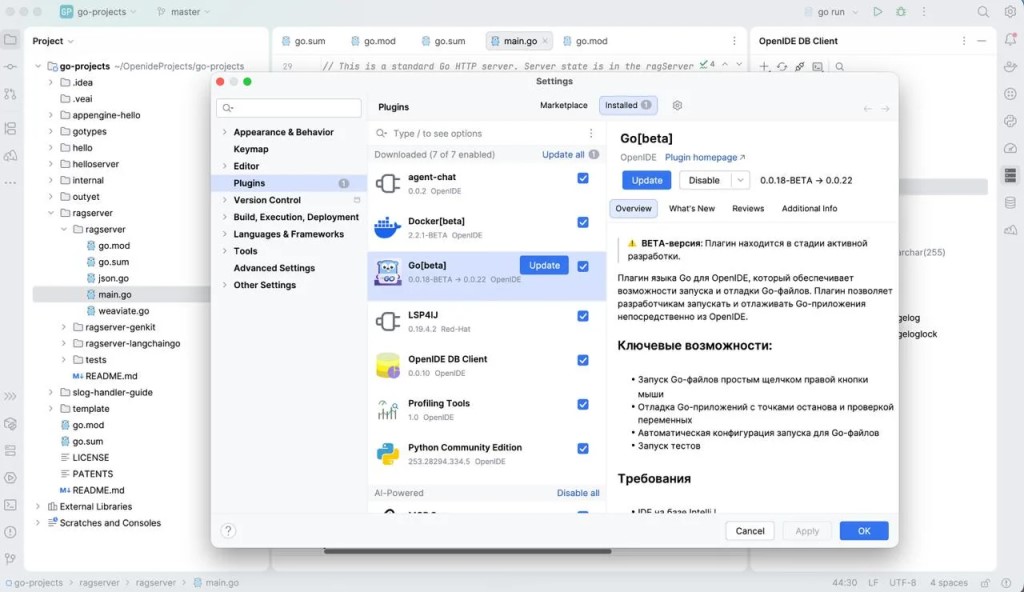The width and height of the screenshot is (1024, 592).
Task: Uncheck the agent-chat plugin checkbox
Action: [583, 178]
